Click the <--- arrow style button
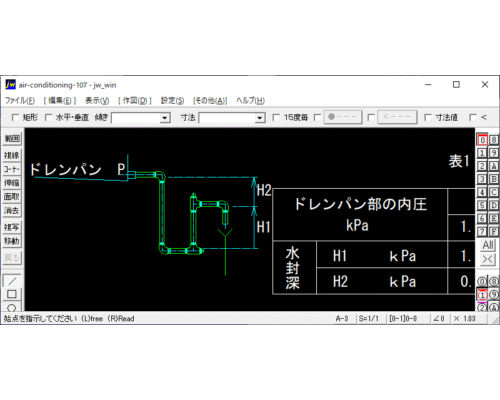 point(397,117)
